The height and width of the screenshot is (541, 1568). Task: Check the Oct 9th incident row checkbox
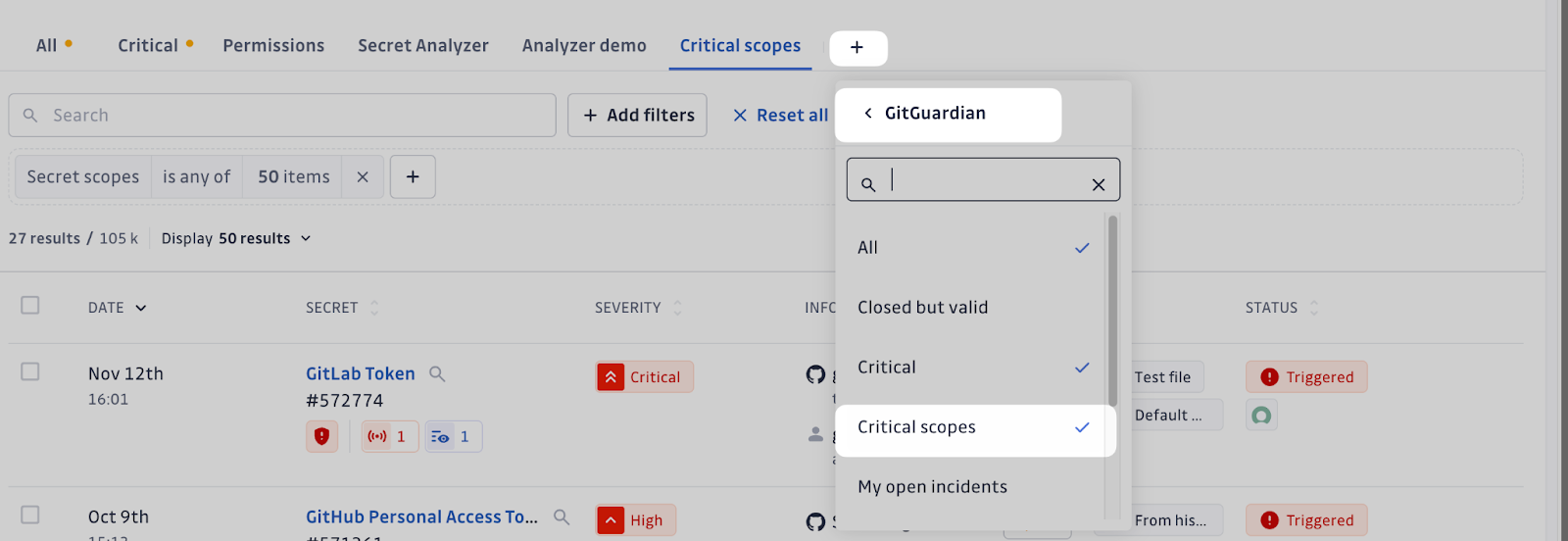pos(30,515)
